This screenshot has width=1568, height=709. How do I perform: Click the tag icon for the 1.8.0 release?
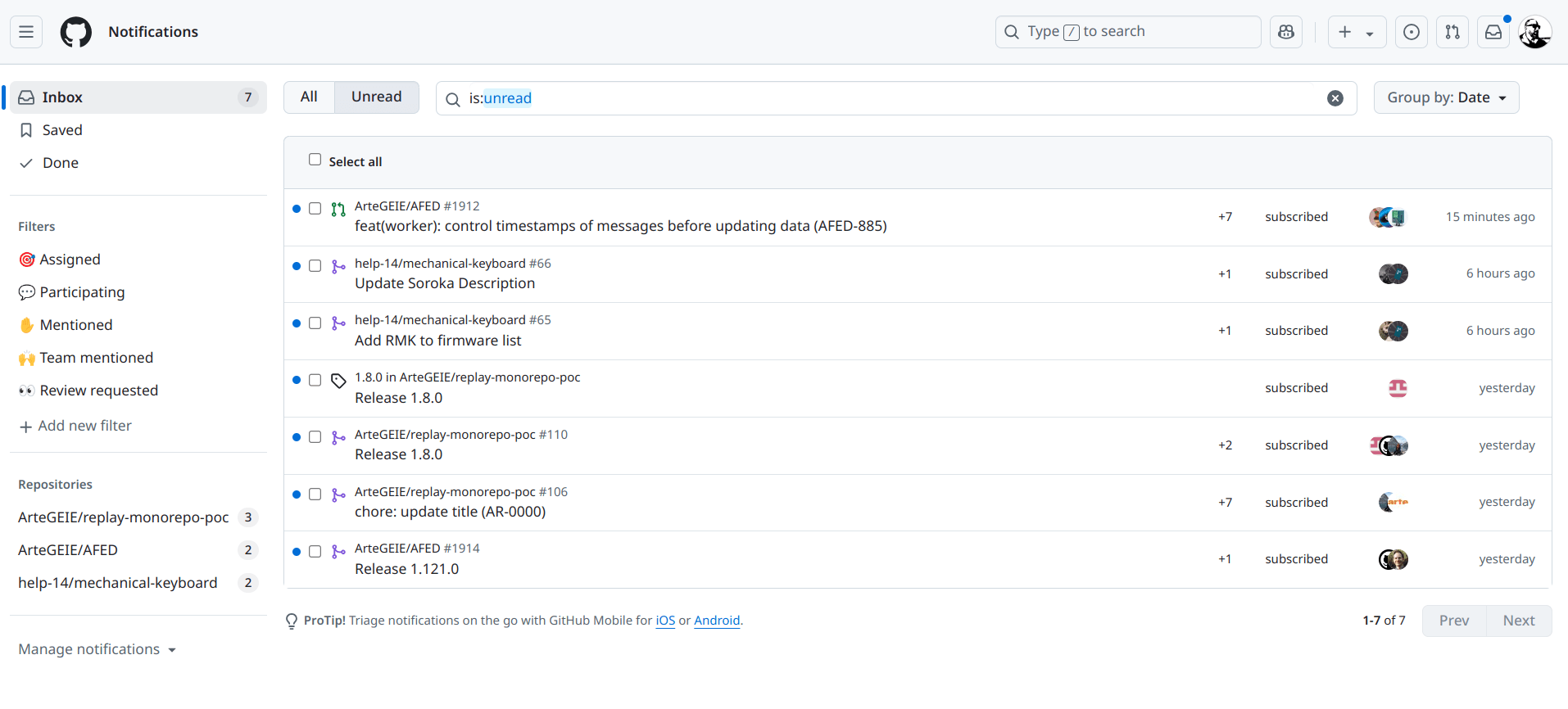pyautogui.click(x=338, y=381)
